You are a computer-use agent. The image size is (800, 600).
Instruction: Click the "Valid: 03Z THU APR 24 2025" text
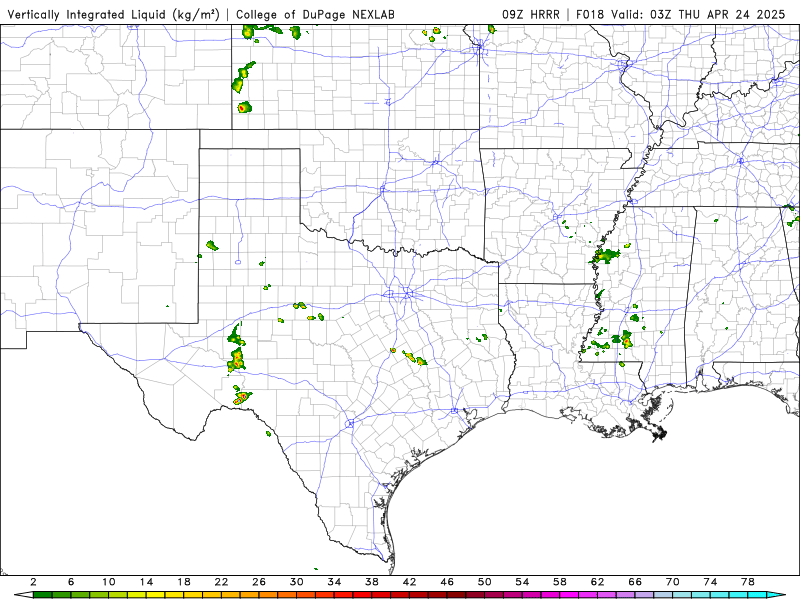pyautogui.click(x=698, y=15)
